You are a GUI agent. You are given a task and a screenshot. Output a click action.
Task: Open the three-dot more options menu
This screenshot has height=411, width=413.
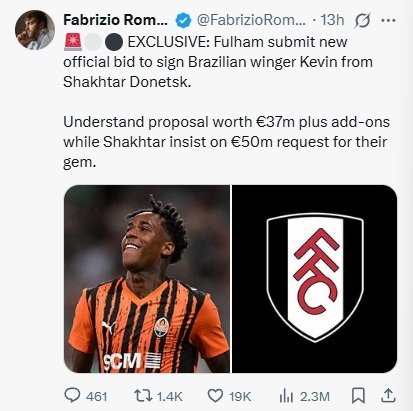pyautogui.click(x=388, y=20)
